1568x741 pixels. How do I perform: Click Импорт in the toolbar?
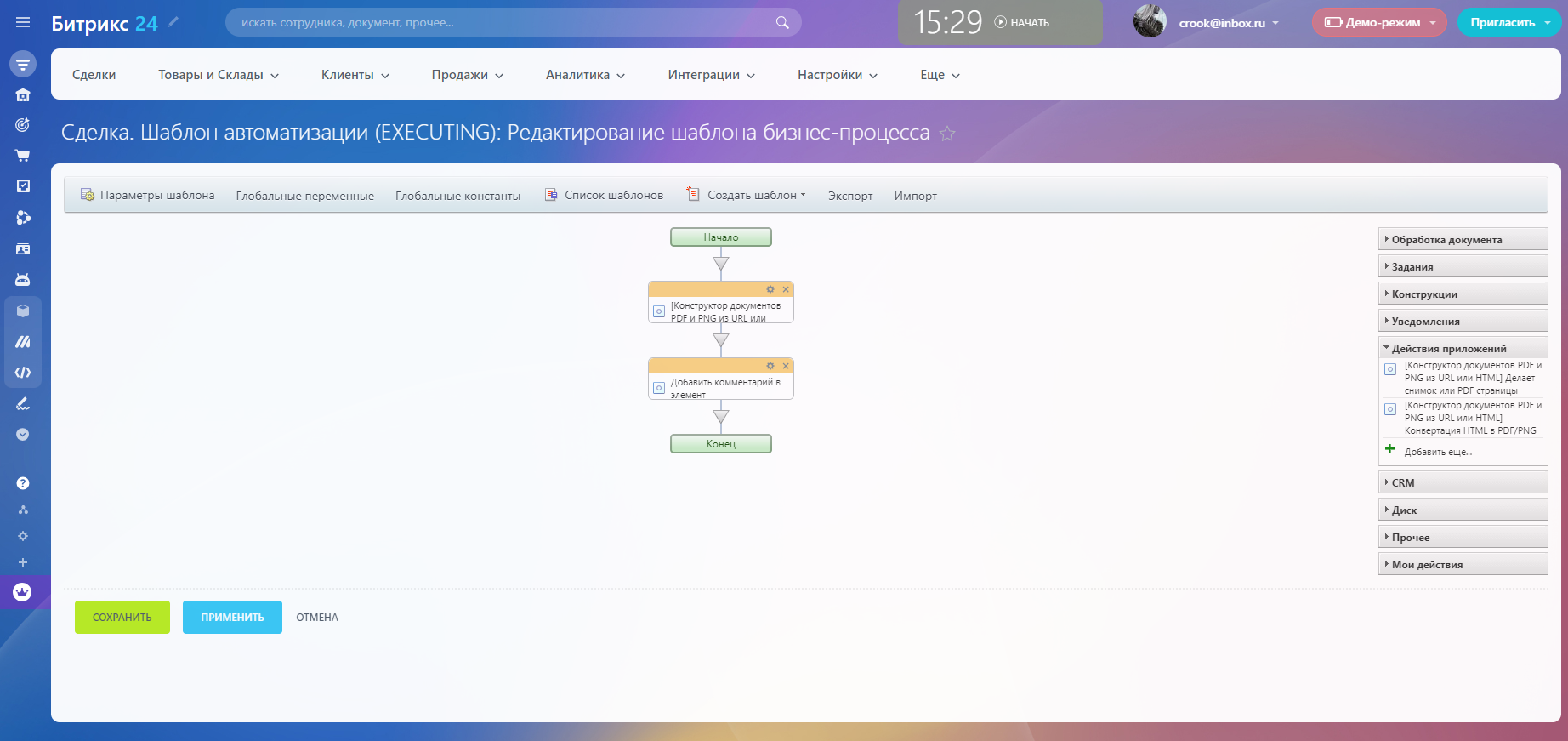point(916,196)
